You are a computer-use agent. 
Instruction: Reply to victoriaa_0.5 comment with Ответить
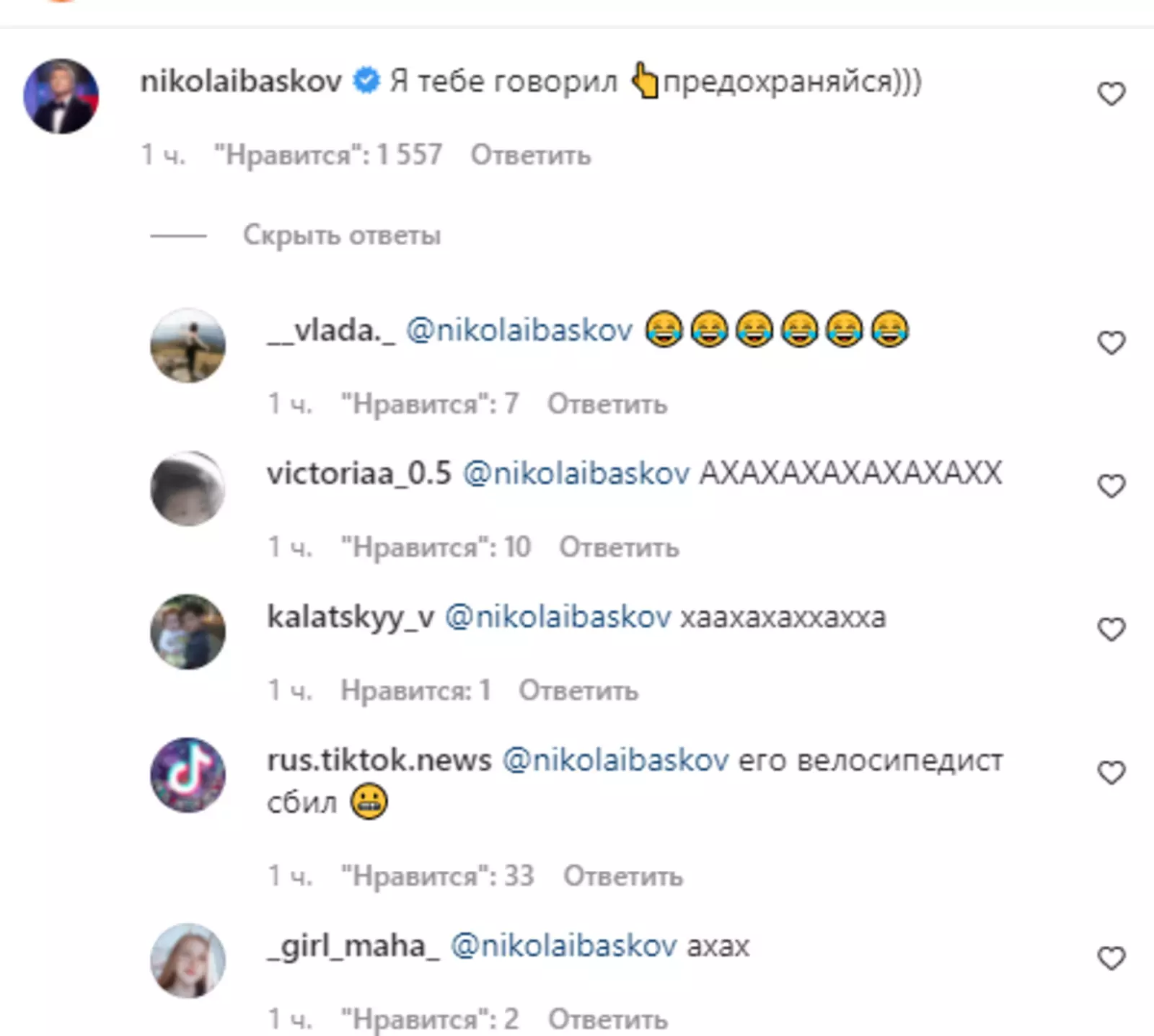point(619,547)
